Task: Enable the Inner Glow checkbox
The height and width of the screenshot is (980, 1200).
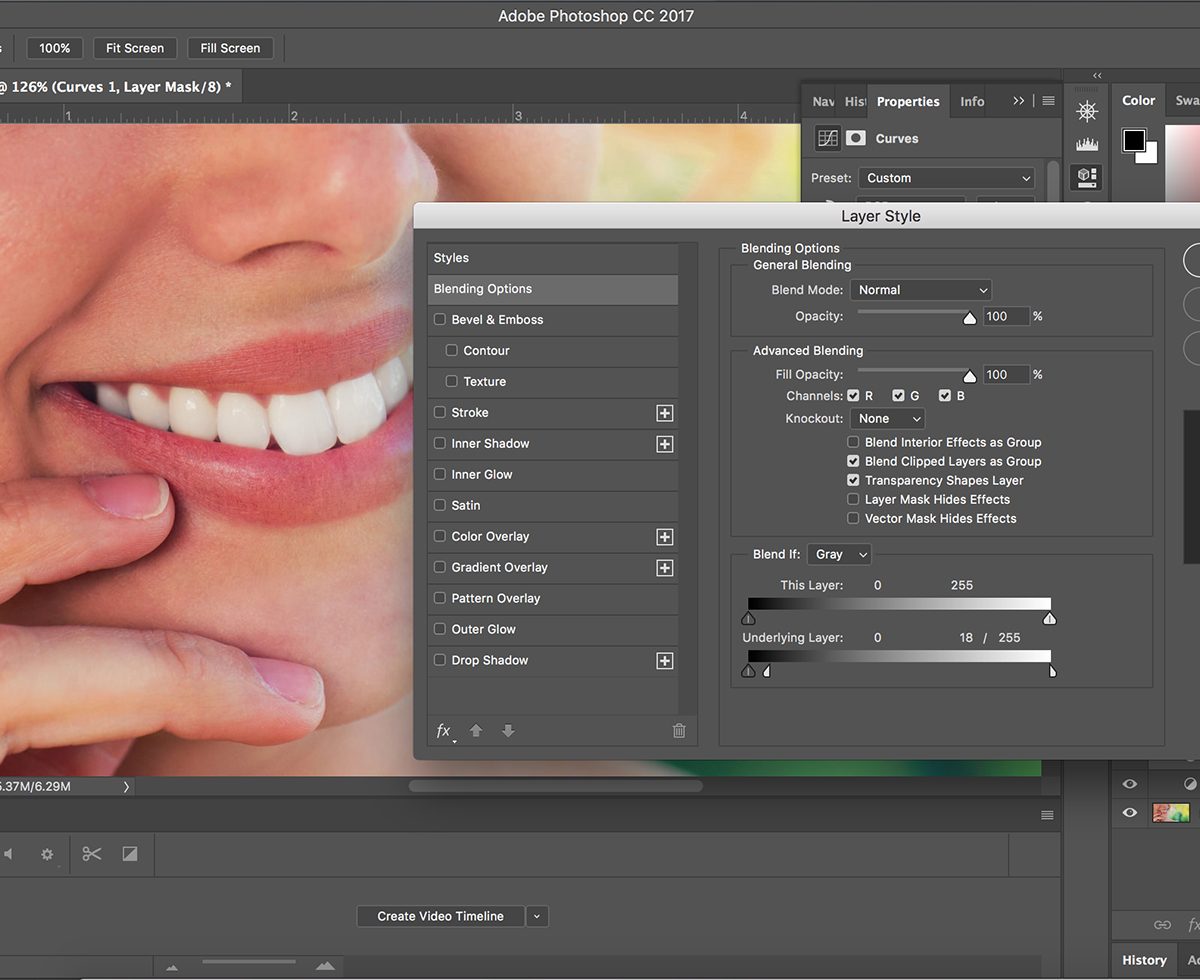Action: click(x=440, y=475)
